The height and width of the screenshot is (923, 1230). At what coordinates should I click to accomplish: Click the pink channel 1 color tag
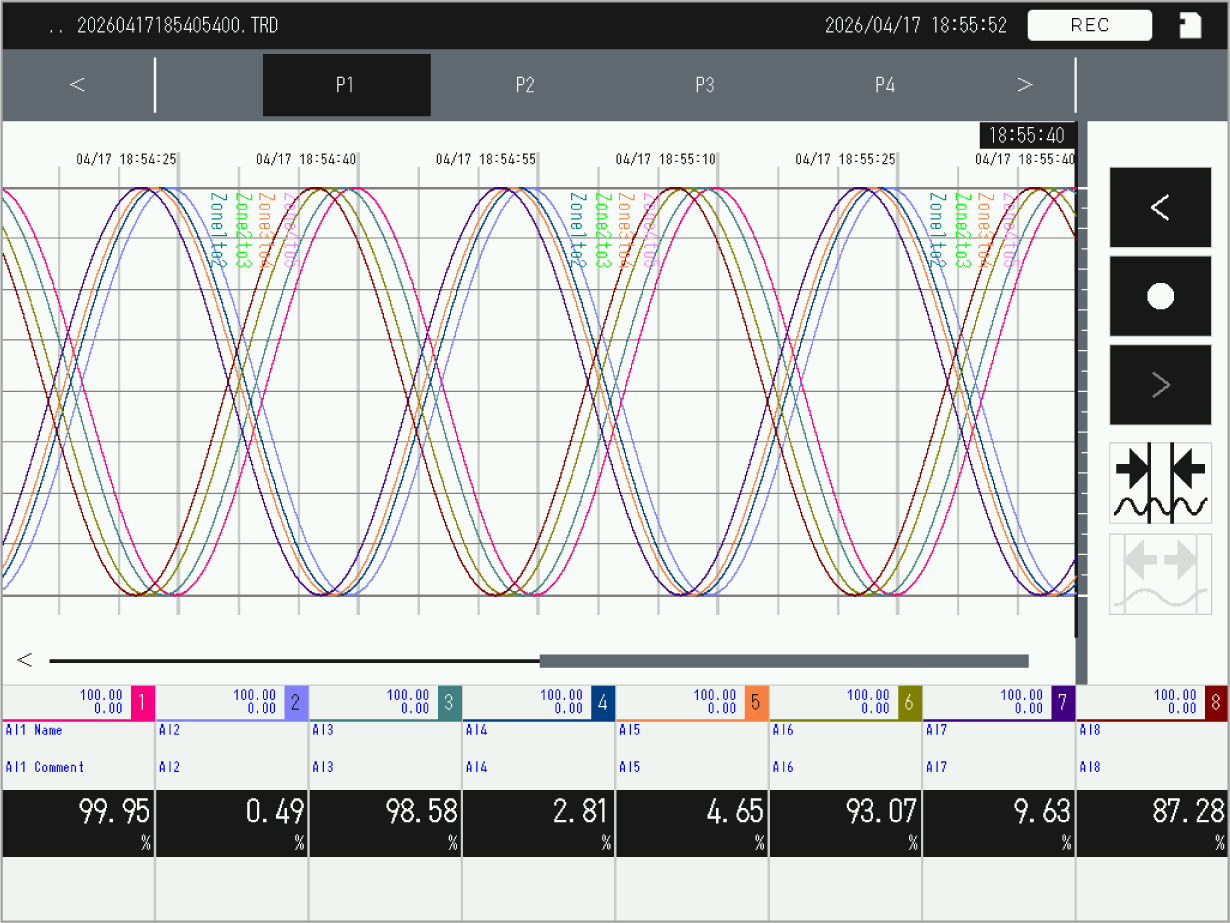(x=142, y=702)
